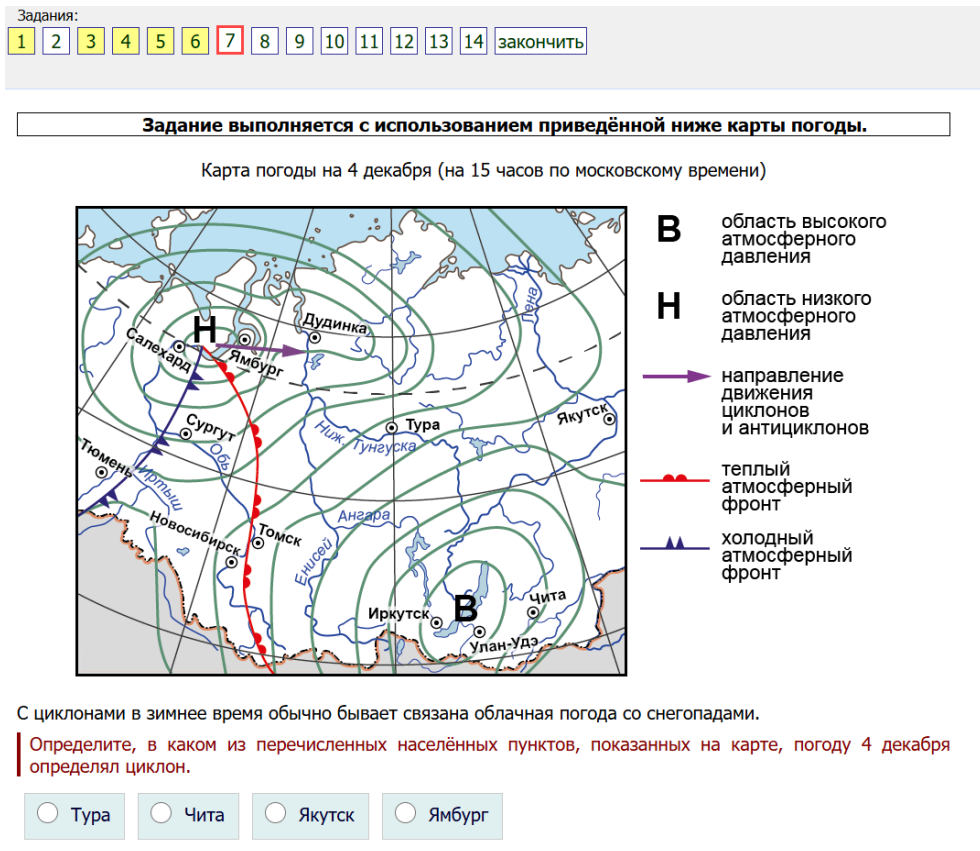Jump to task number 3
This screenshot has height=851, width=980.
(90, 41)
